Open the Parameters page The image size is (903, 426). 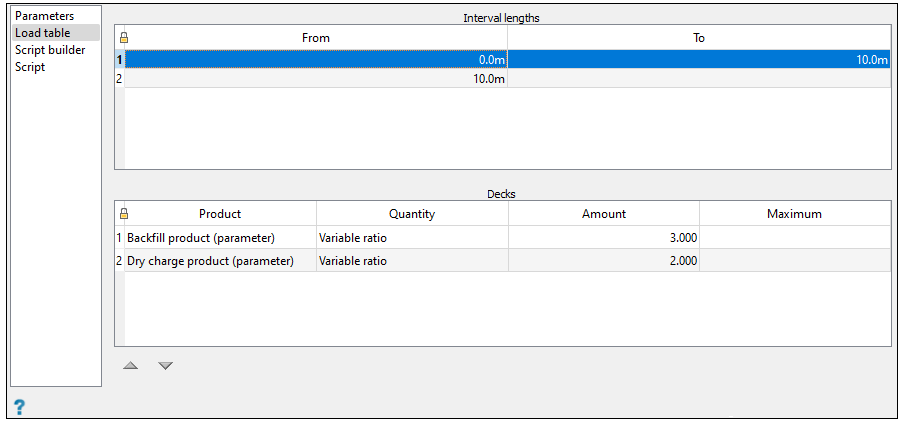point(44,16)
